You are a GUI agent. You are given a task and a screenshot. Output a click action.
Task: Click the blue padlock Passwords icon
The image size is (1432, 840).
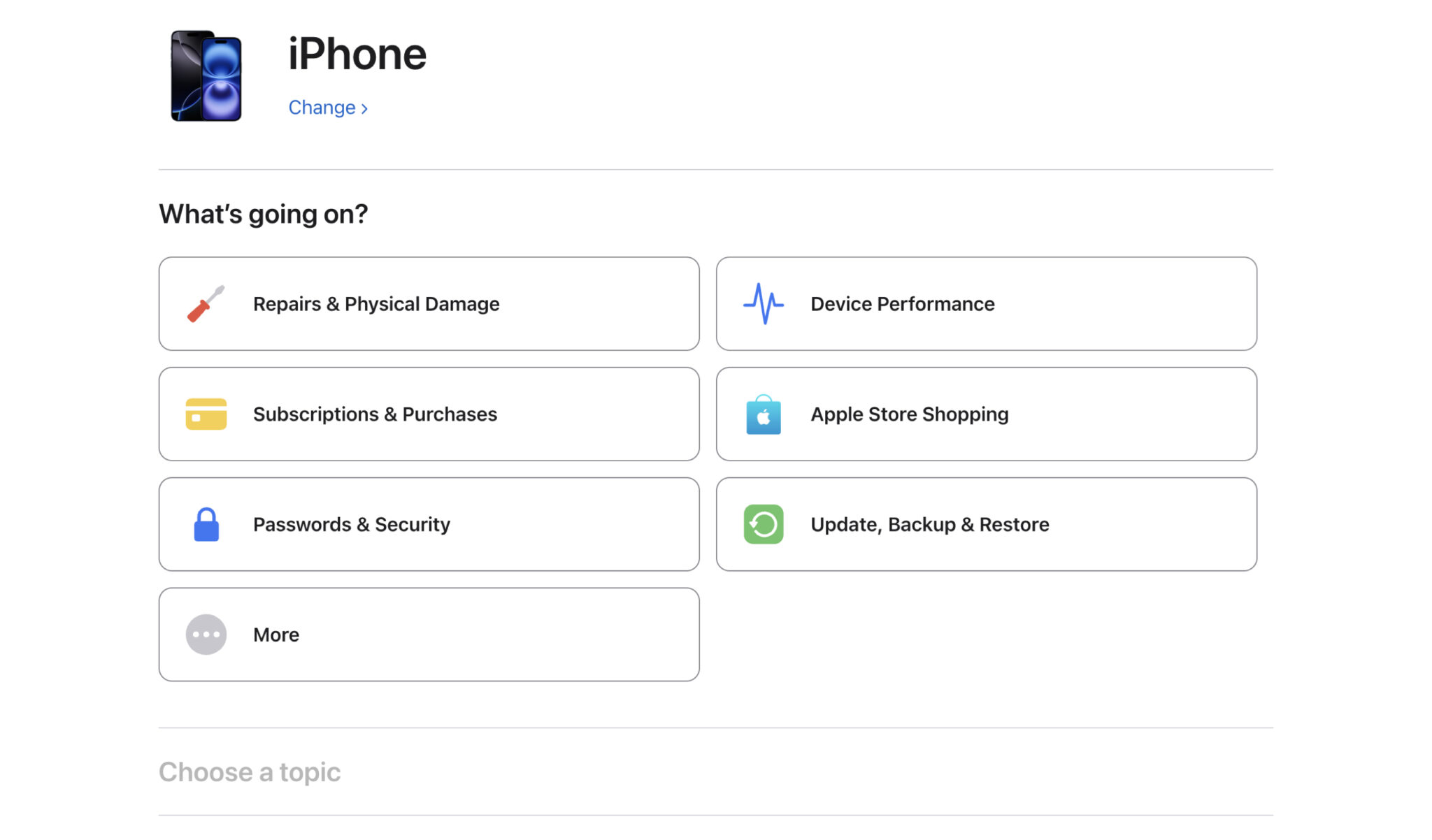[x=205, y=524]
